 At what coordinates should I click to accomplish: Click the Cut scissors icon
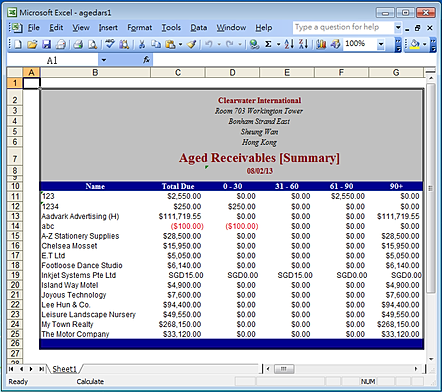click(x=142, y=44)
